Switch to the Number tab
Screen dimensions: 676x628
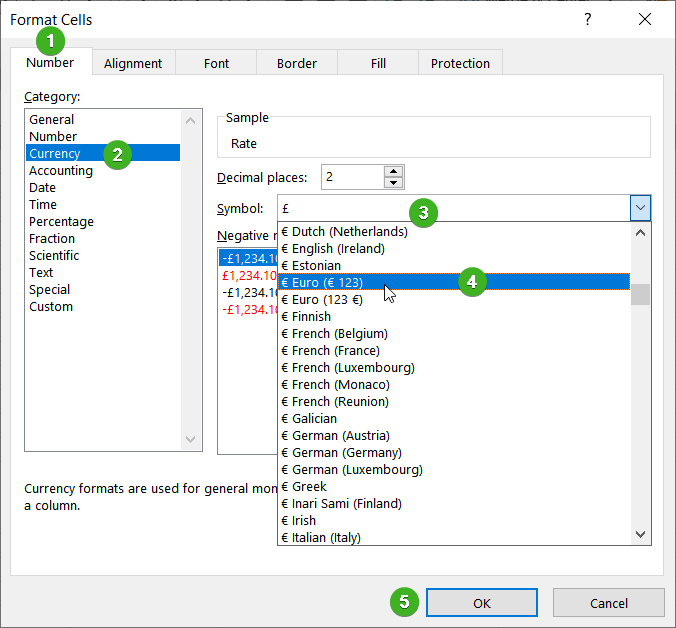[51, 62]
